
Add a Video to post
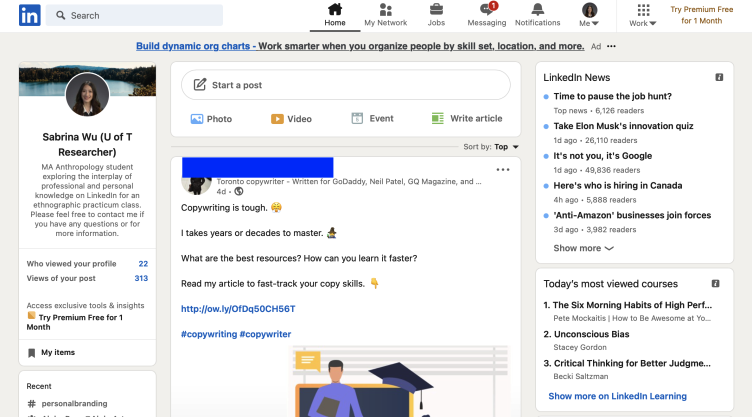pos(291,119)
